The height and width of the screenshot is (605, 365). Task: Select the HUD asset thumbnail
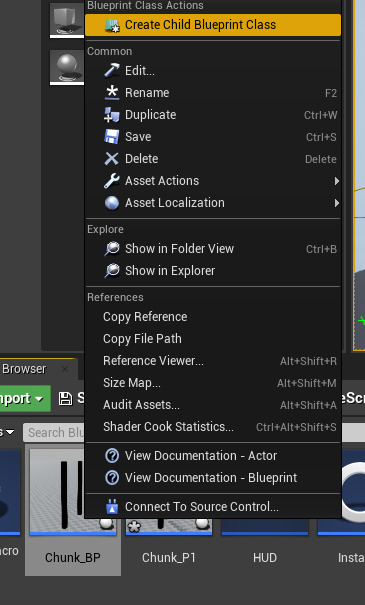[x=265, y=526]
